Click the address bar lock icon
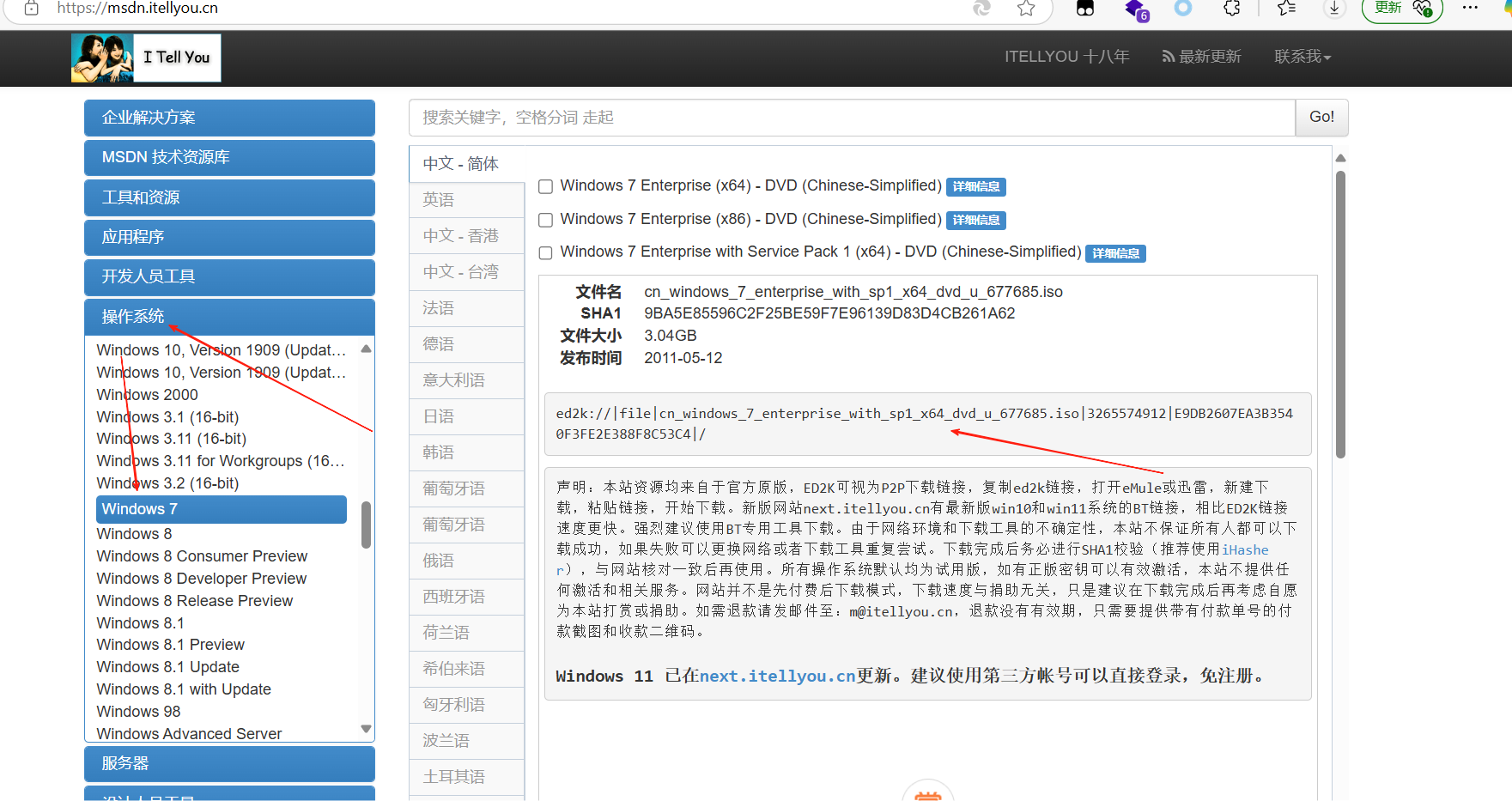 31,9
